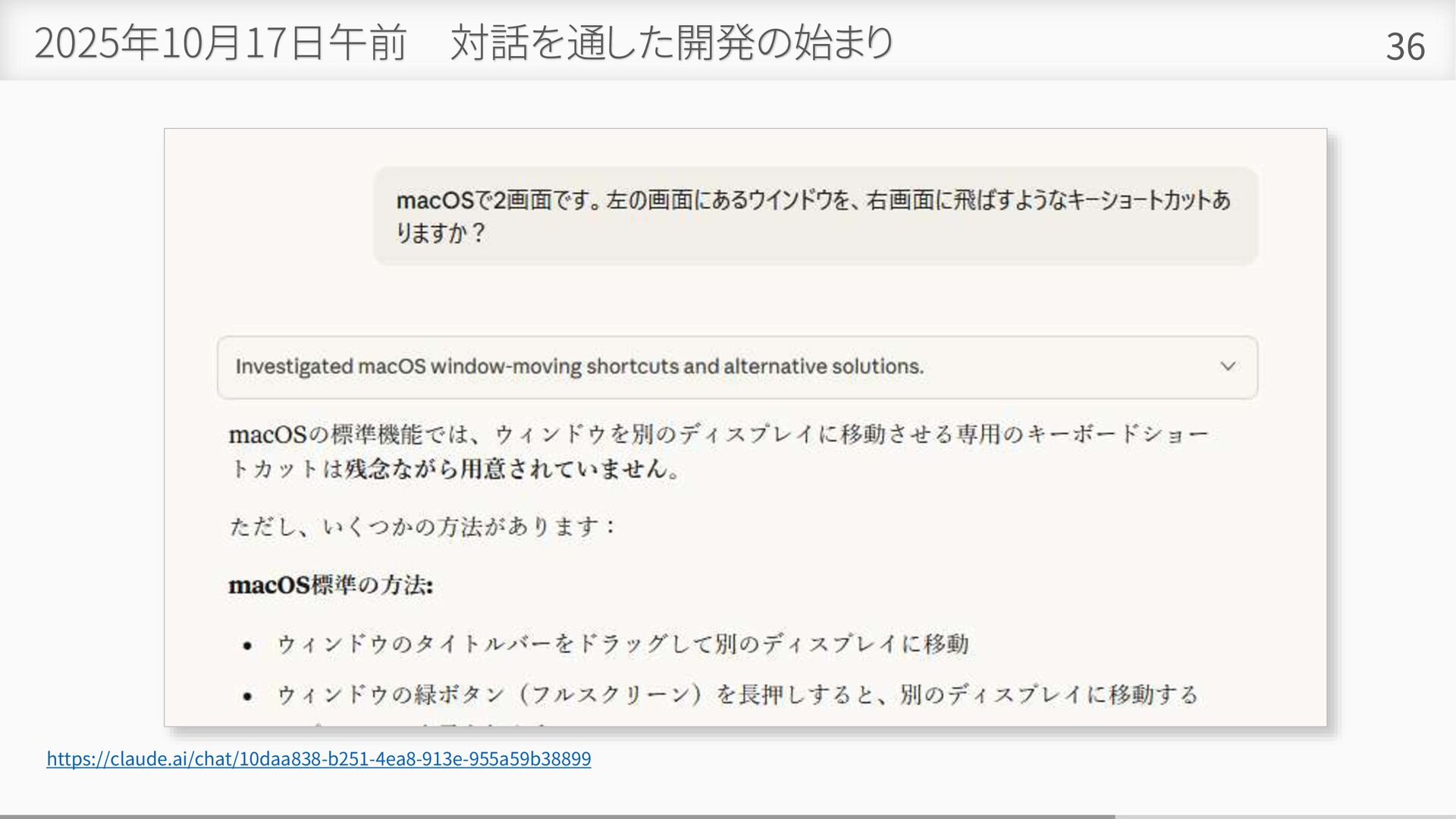This screenshot has height=819, width=1456.
Task: Click the slide number 36
Action: point(1404,47)
